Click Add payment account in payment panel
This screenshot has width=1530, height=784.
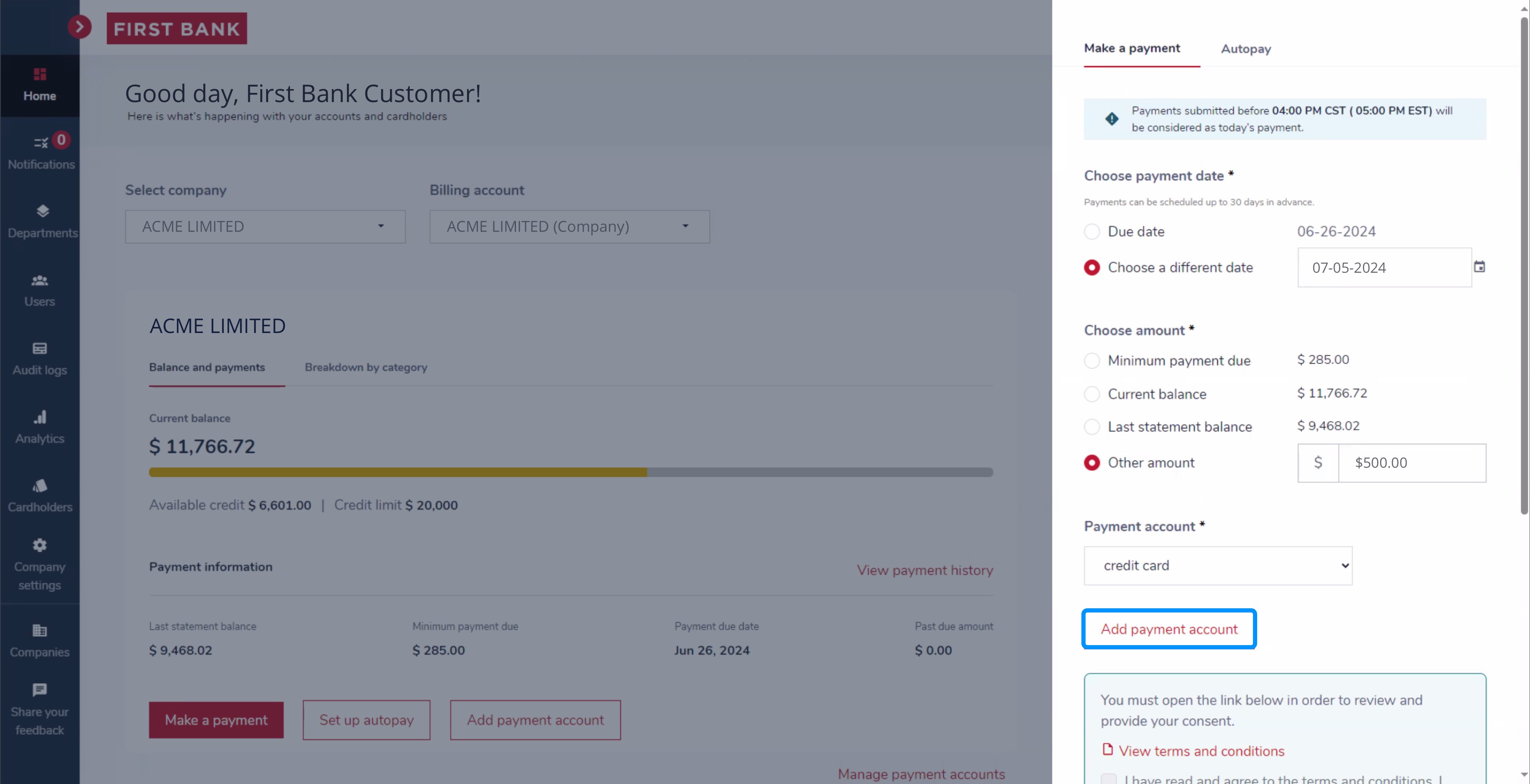pyautogui.click(x=1169, y=629)
